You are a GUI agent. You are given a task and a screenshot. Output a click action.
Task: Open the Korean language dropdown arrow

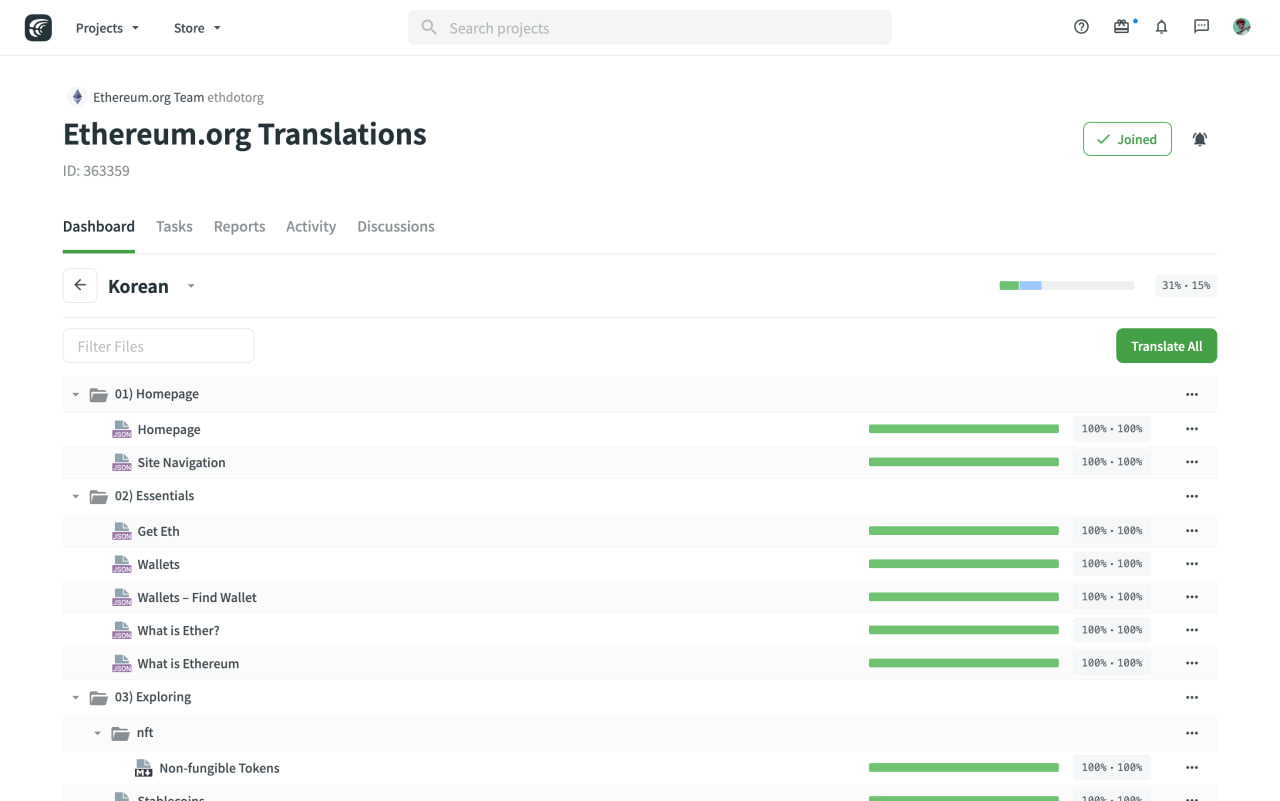click(191, 286)
